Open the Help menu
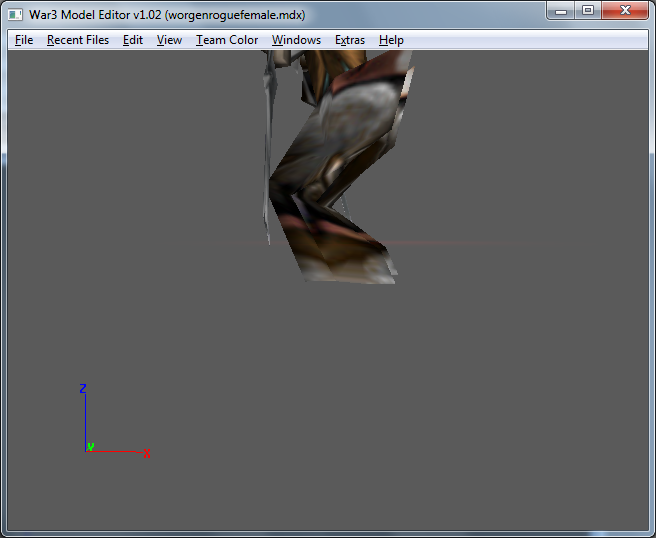Screen dimensions: 656x538 [x=391, y=40]
